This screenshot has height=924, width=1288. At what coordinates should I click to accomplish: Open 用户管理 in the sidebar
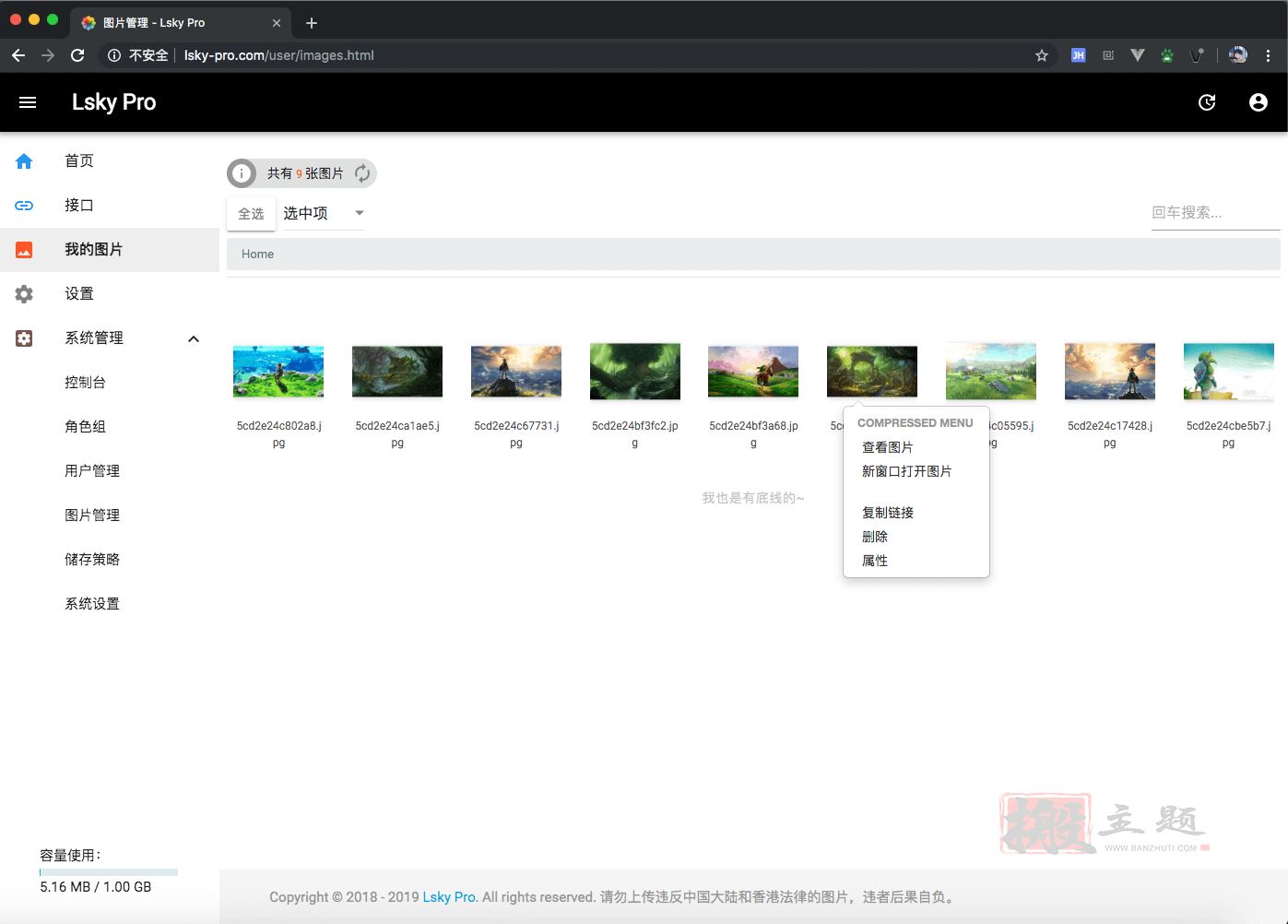tap(92, 471)
